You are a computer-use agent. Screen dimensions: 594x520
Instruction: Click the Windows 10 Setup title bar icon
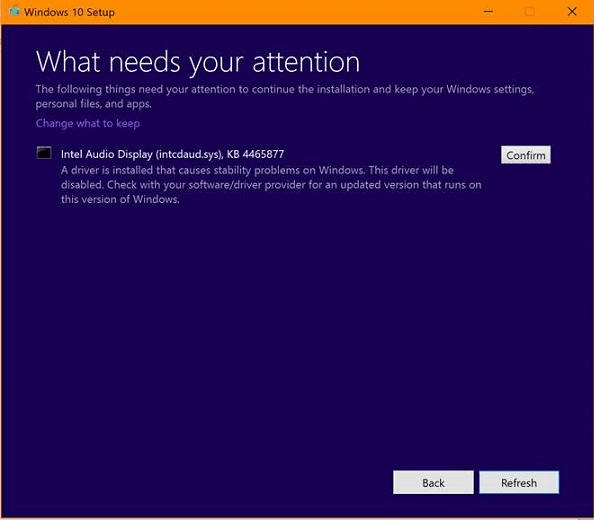pos(14,11)
